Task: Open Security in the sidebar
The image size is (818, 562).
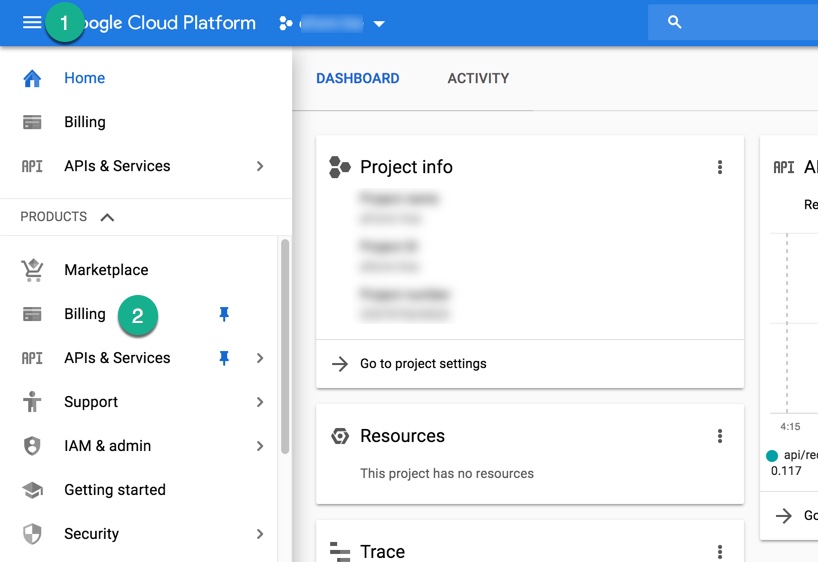Action: pyautogui.click(x=92, y=534)
